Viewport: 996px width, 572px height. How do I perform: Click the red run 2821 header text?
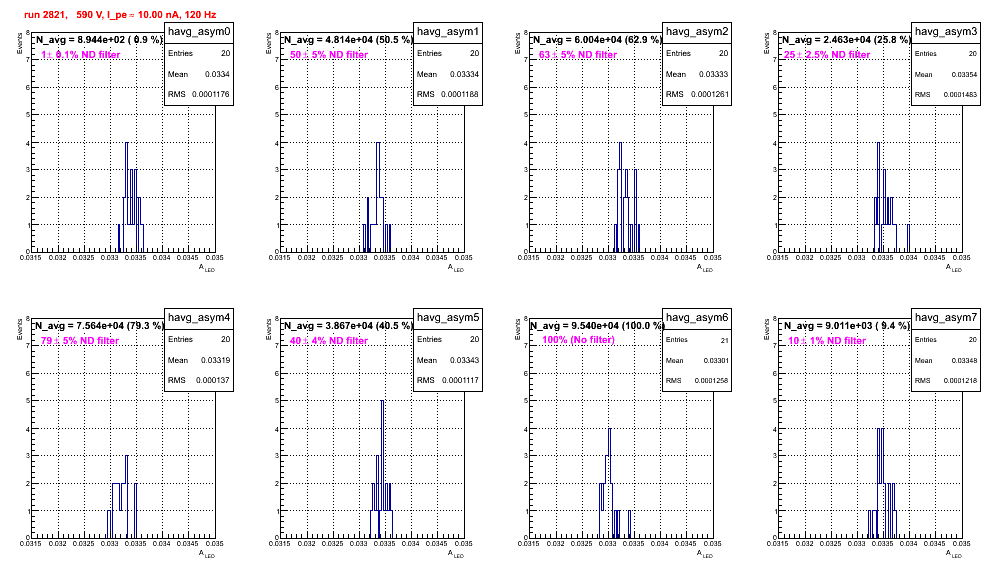[119, 15]
